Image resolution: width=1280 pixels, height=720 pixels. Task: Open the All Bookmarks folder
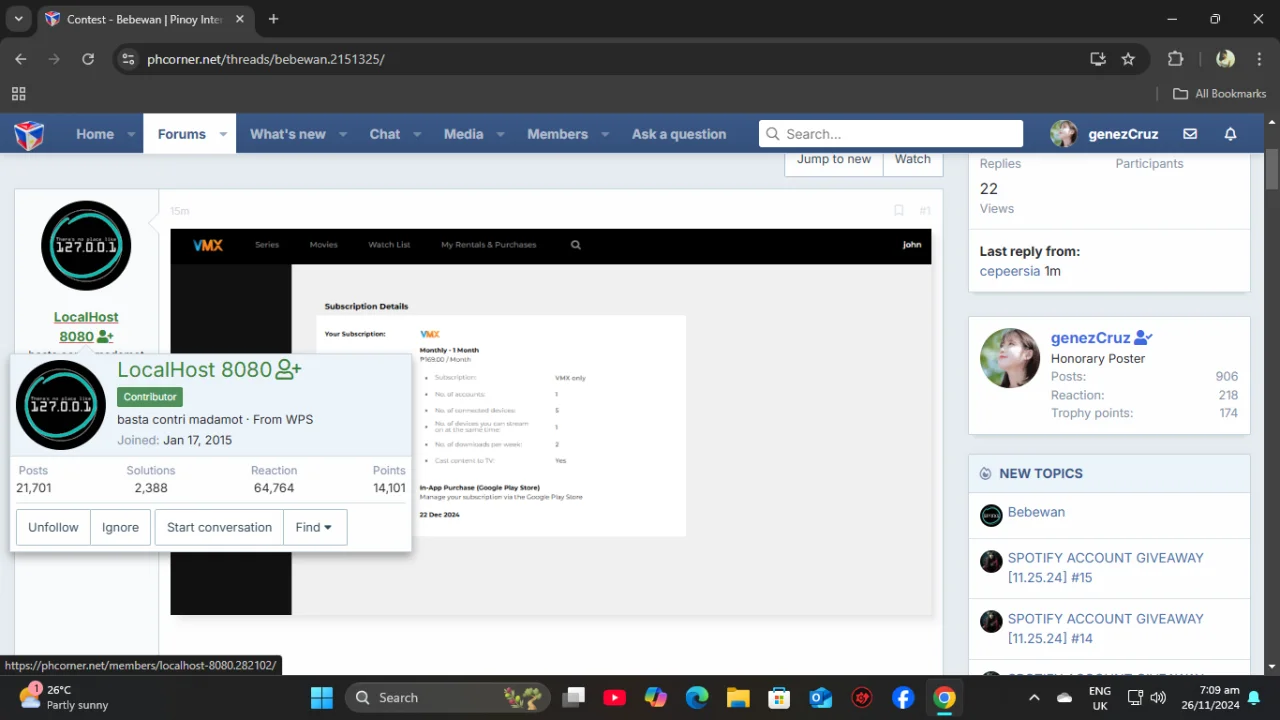(1219, 94)
